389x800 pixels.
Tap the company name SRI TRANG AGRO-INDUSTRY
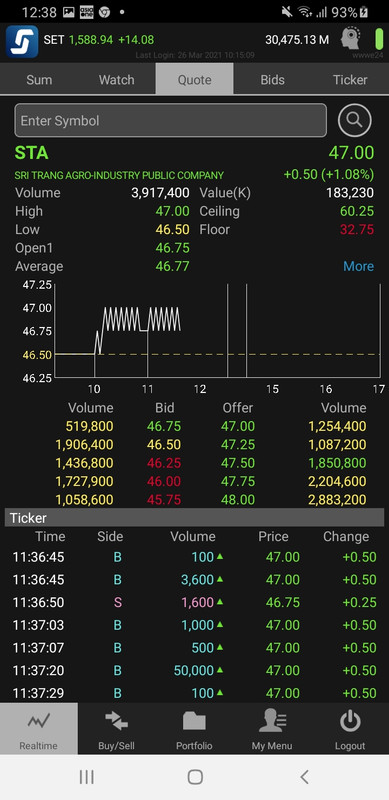119,176
